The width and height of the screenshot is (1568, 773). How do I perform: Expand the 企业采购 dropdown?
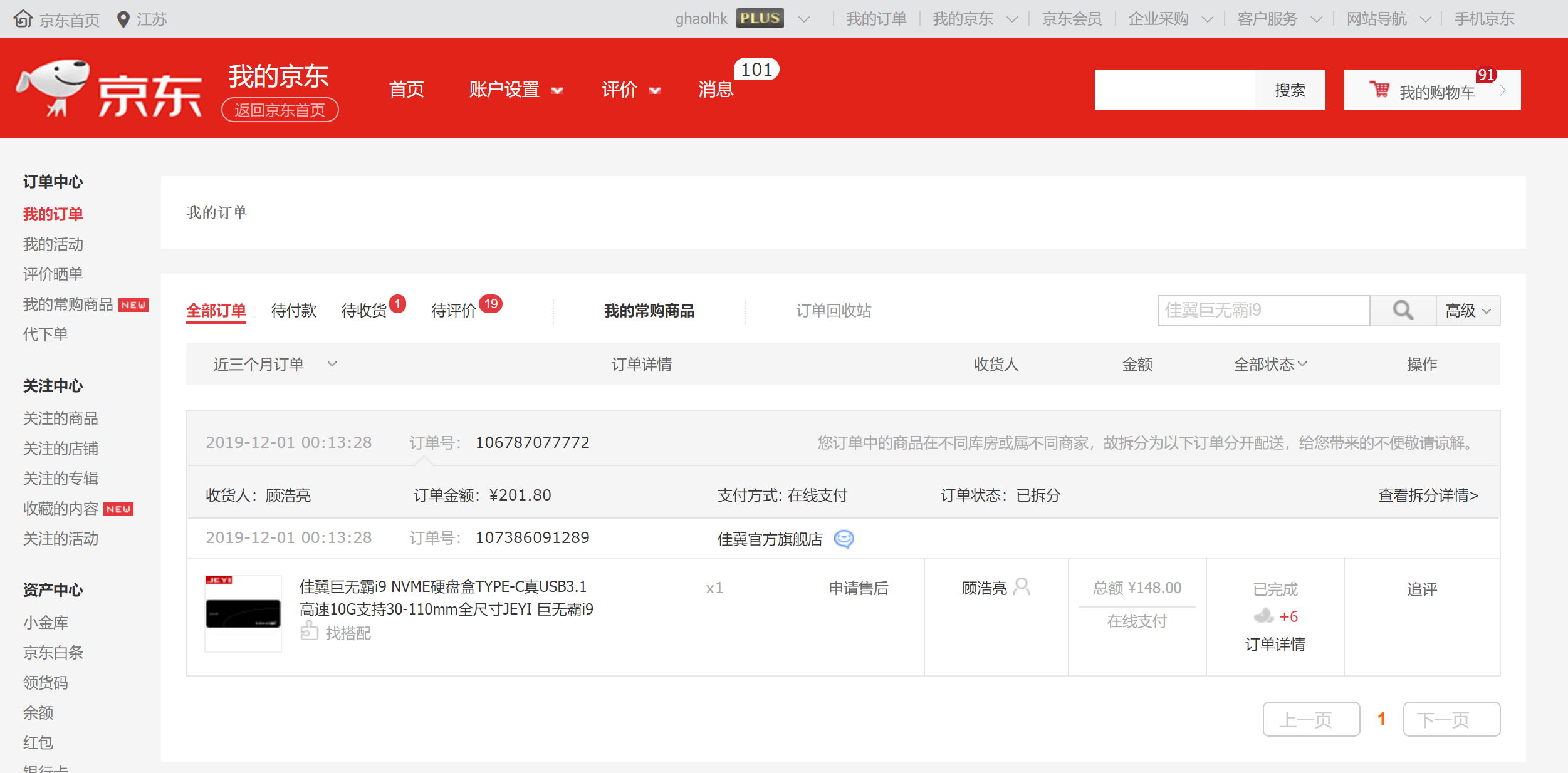1207,19
